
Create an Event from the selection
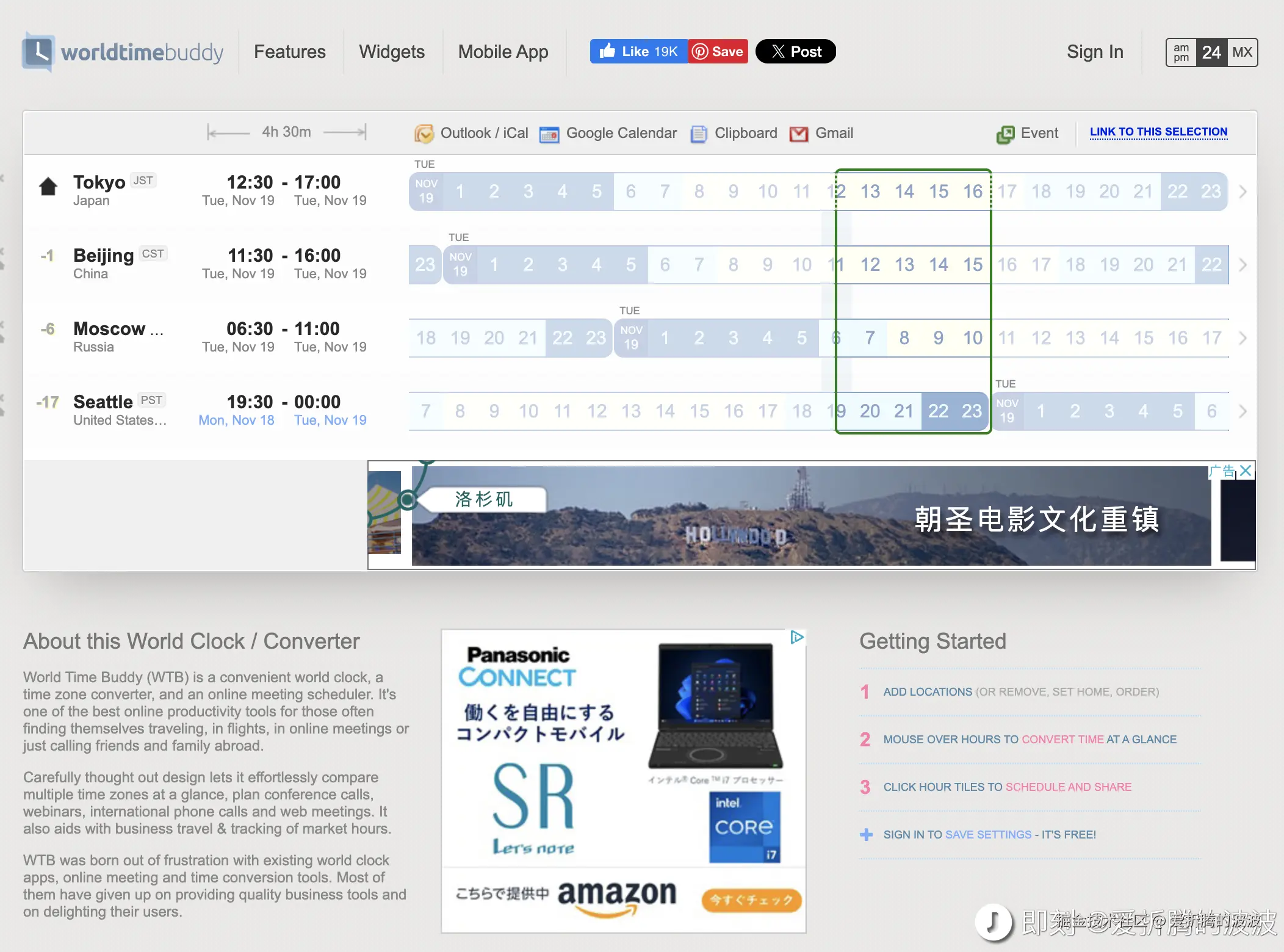[x=1028, y=133]
